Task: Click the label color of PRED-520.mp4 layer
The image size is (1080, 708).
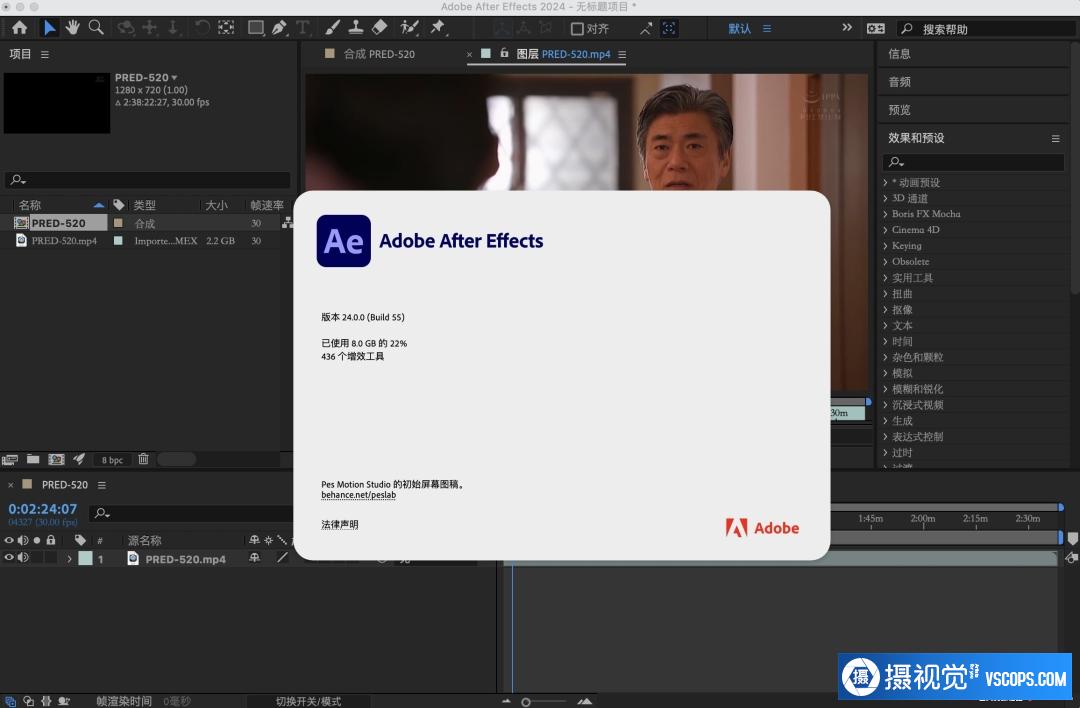Action: point(85,559)
